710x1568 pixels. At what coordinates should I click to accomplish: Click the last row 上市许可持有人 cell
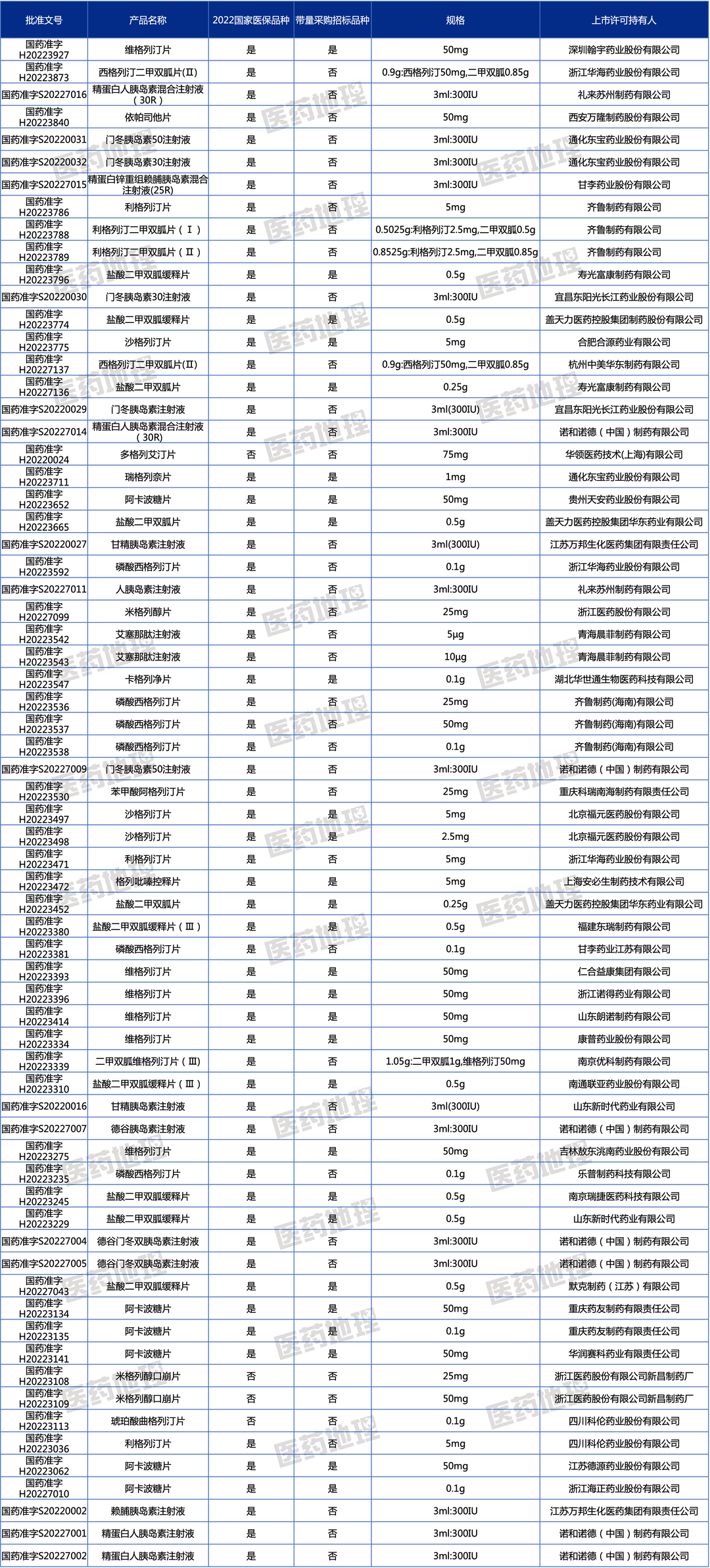(624, 1556)
